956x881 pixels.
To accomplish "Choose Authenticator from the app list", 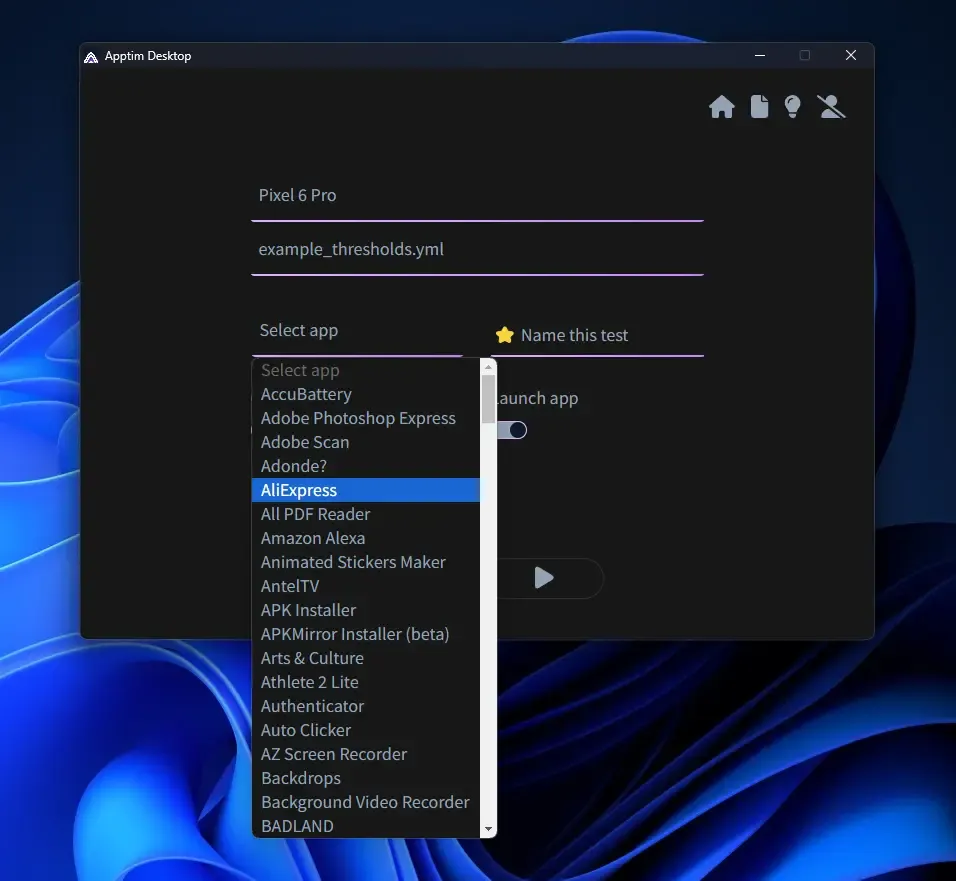I will coord(366,706).
